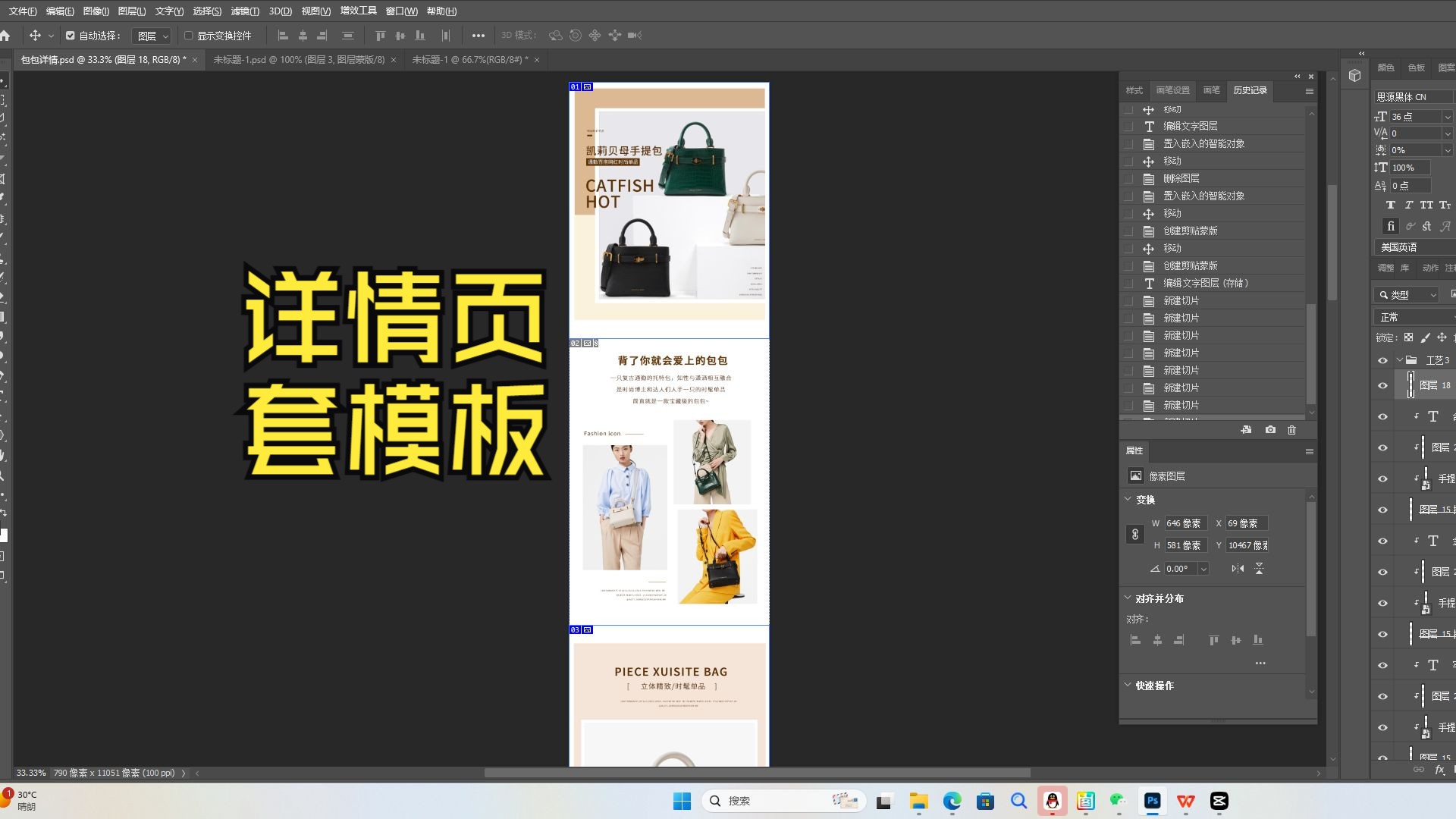The height and width of the screenshot is (819, 1456).
Task: Hide the 工艺3 group layer
Action: click(x=1382, y=361)
